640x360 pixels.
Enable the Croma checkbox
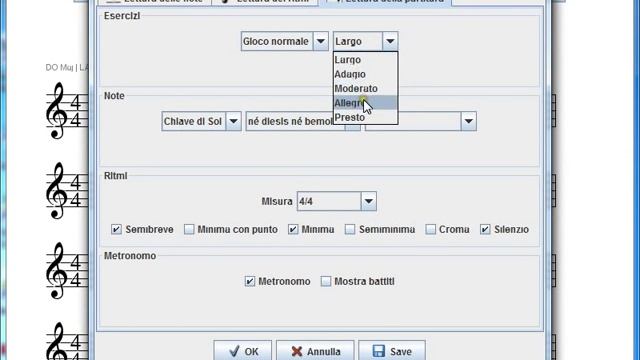[430, 229]
